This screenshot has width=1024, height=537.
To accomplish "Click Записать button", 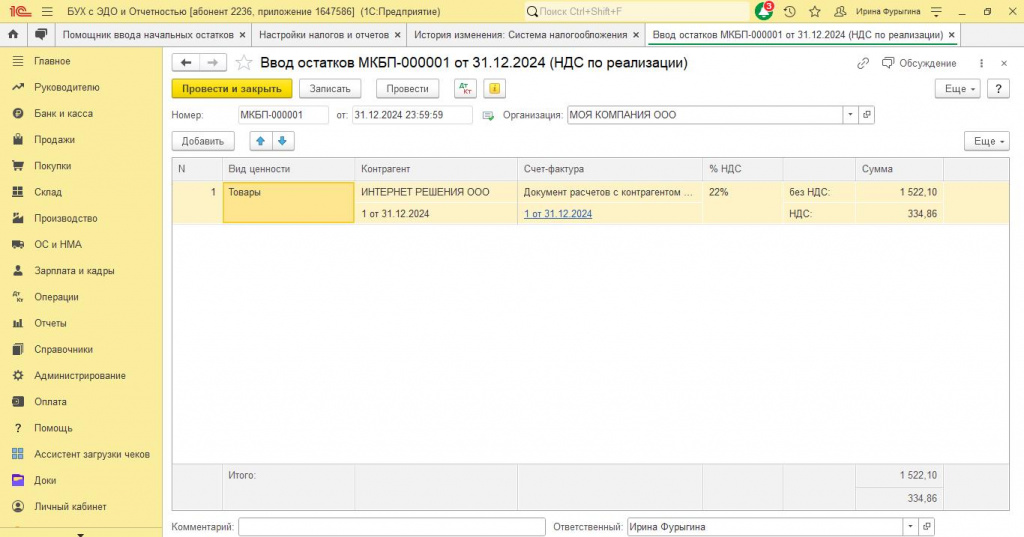I will point(330,89).
